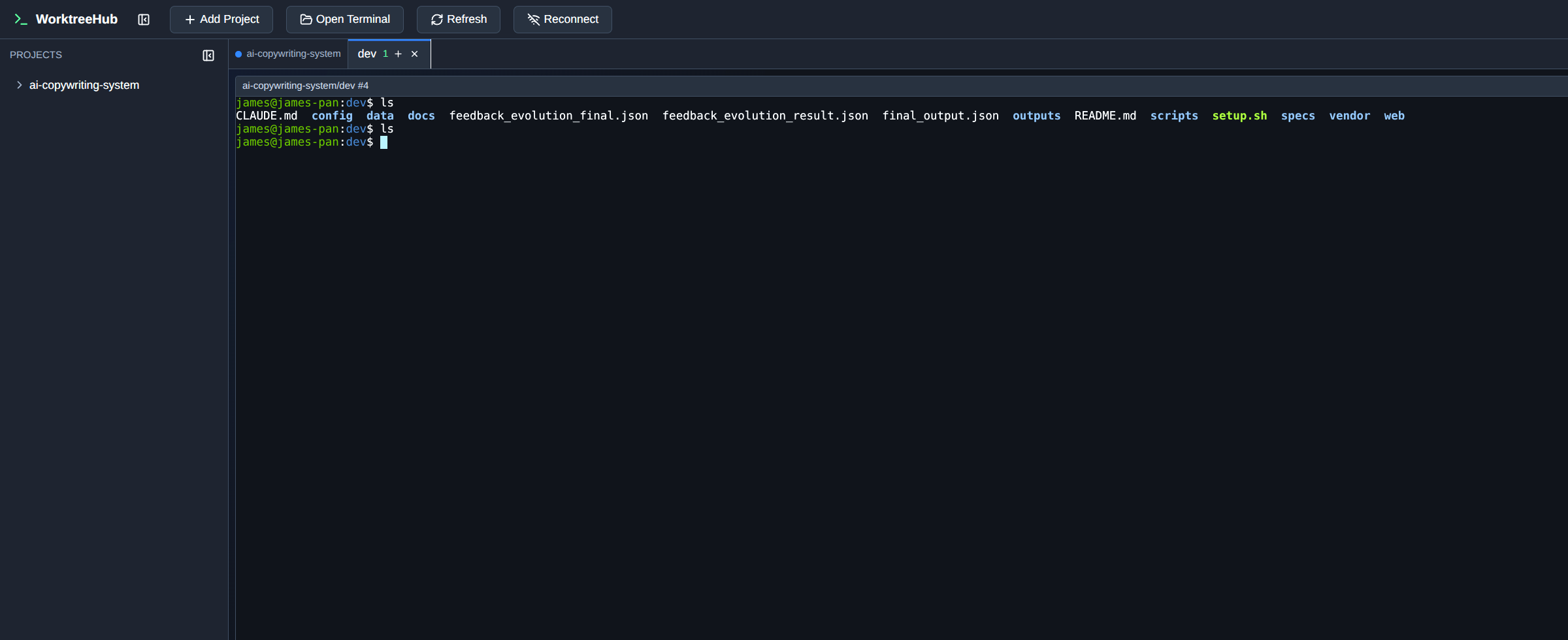Focus the terminal at the cursor prompt
This screenshot has height=640, width=1568.
384,142
